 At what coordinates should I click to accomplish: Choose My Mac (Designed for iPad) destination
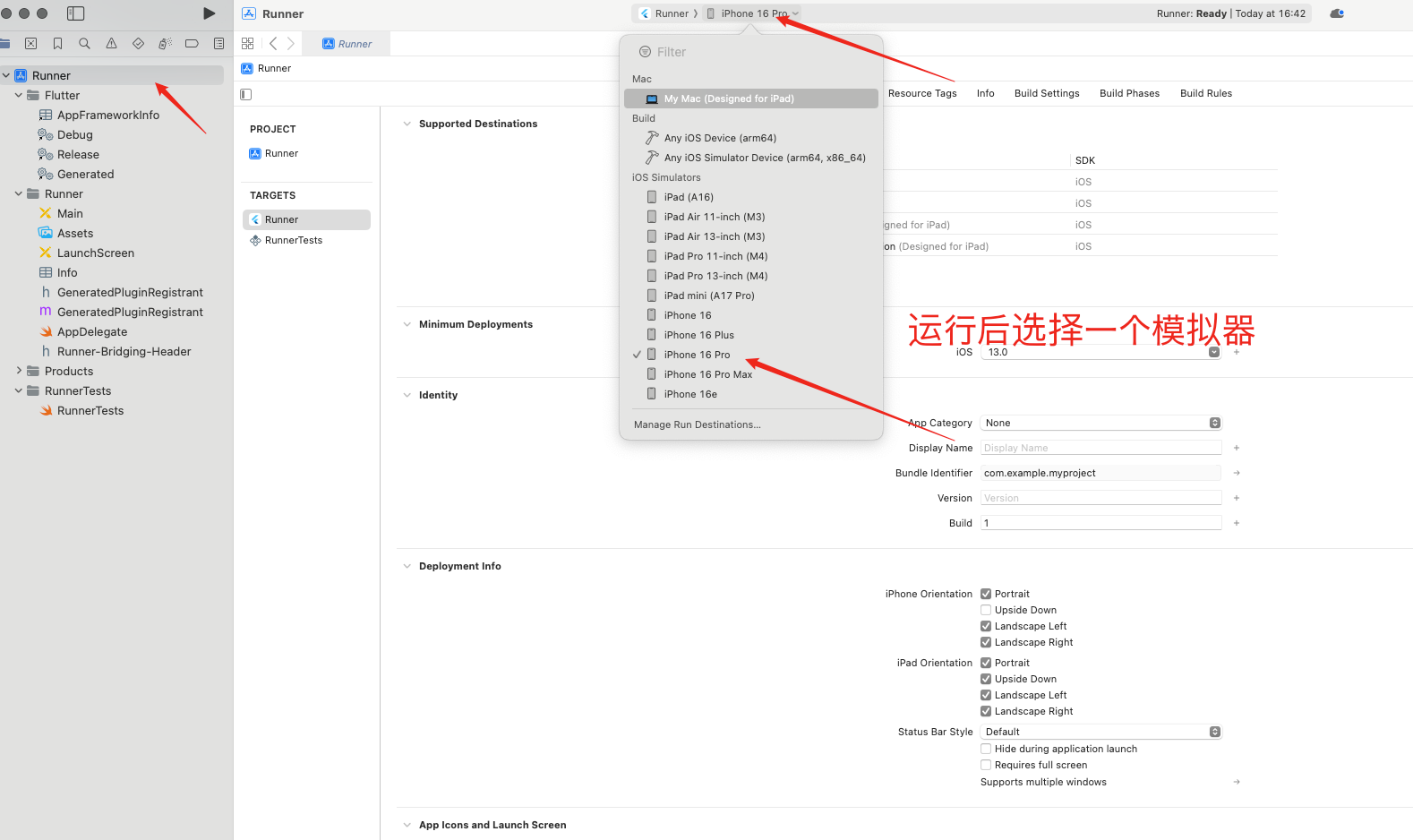coord(750,99)
